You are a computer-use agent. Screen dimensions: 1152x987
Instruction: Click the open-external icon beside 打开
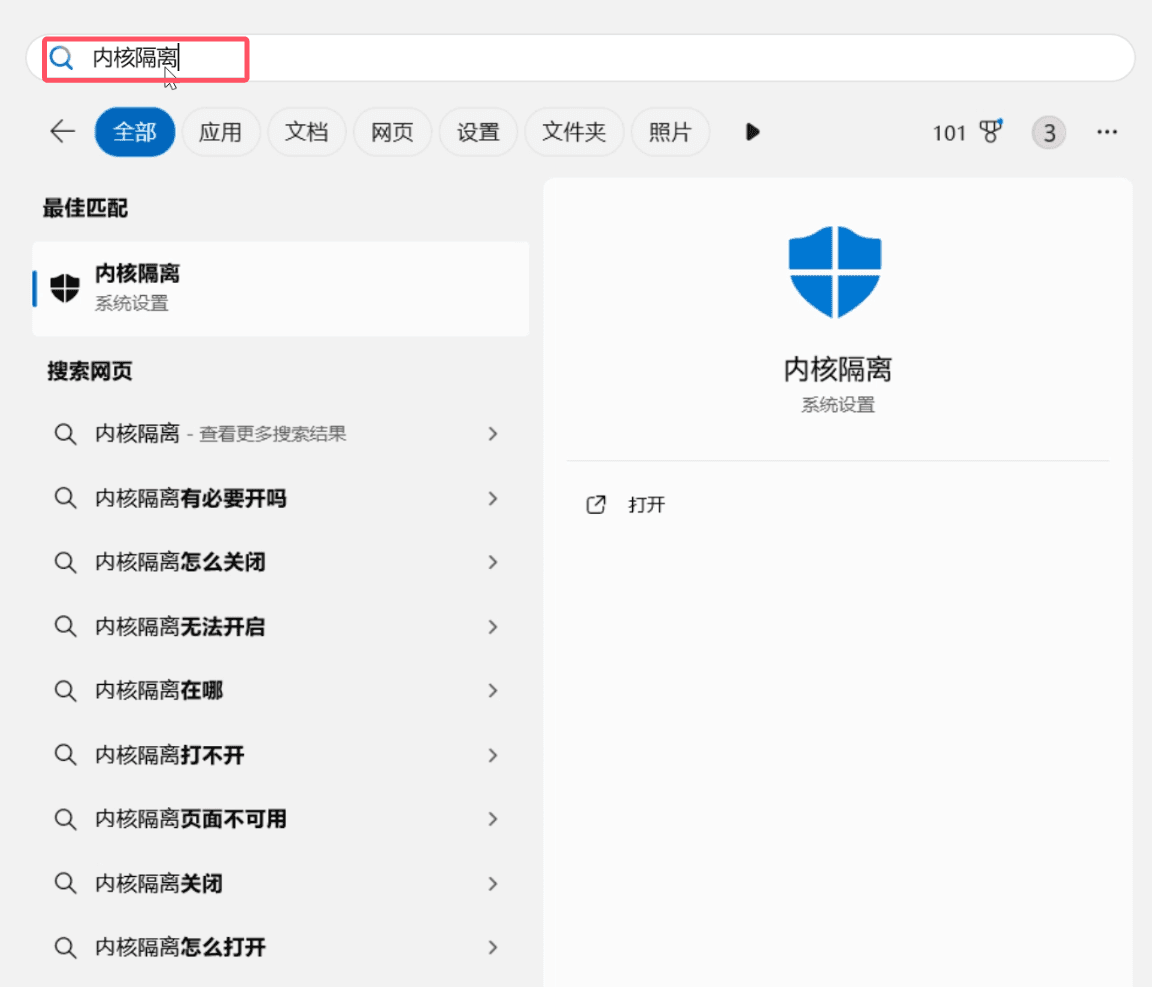[596, 505]
